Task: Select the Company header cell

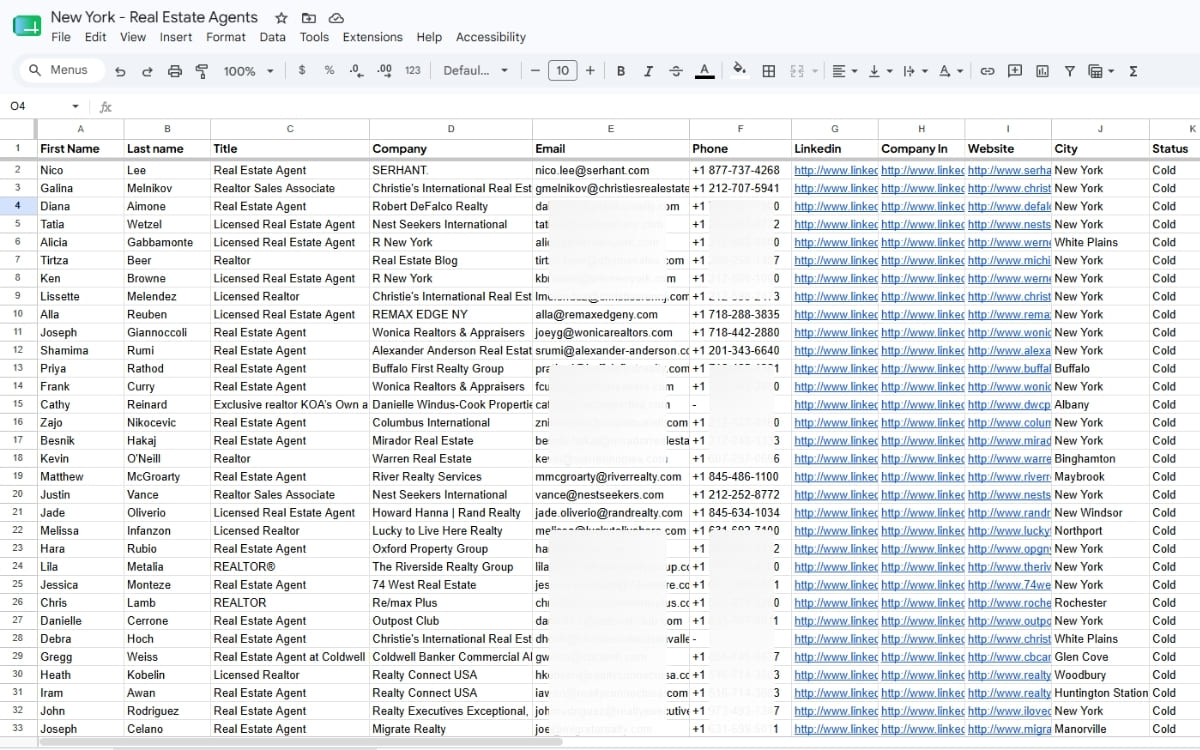Action: pyautogui.click(x=451, y=148)
